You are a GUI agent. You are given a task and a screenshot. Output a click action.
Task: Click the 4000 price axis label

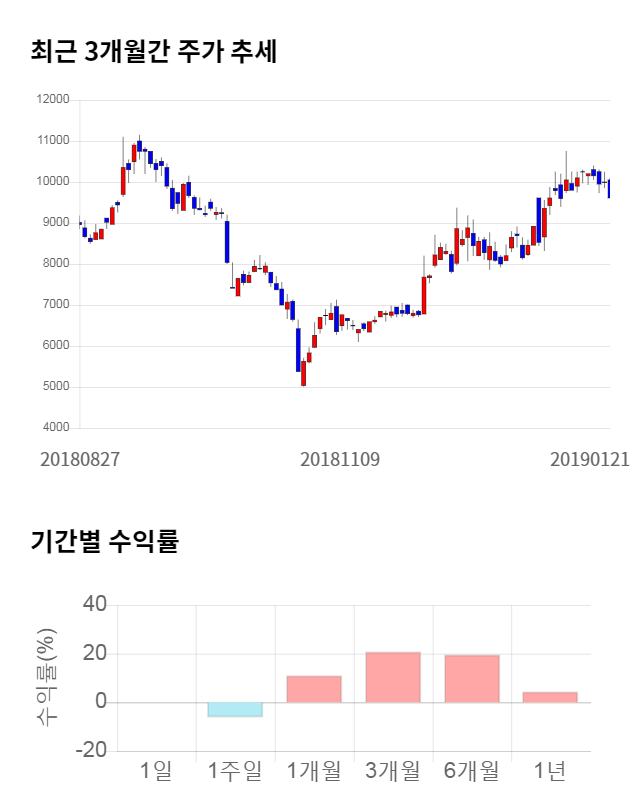pos(55,428)
